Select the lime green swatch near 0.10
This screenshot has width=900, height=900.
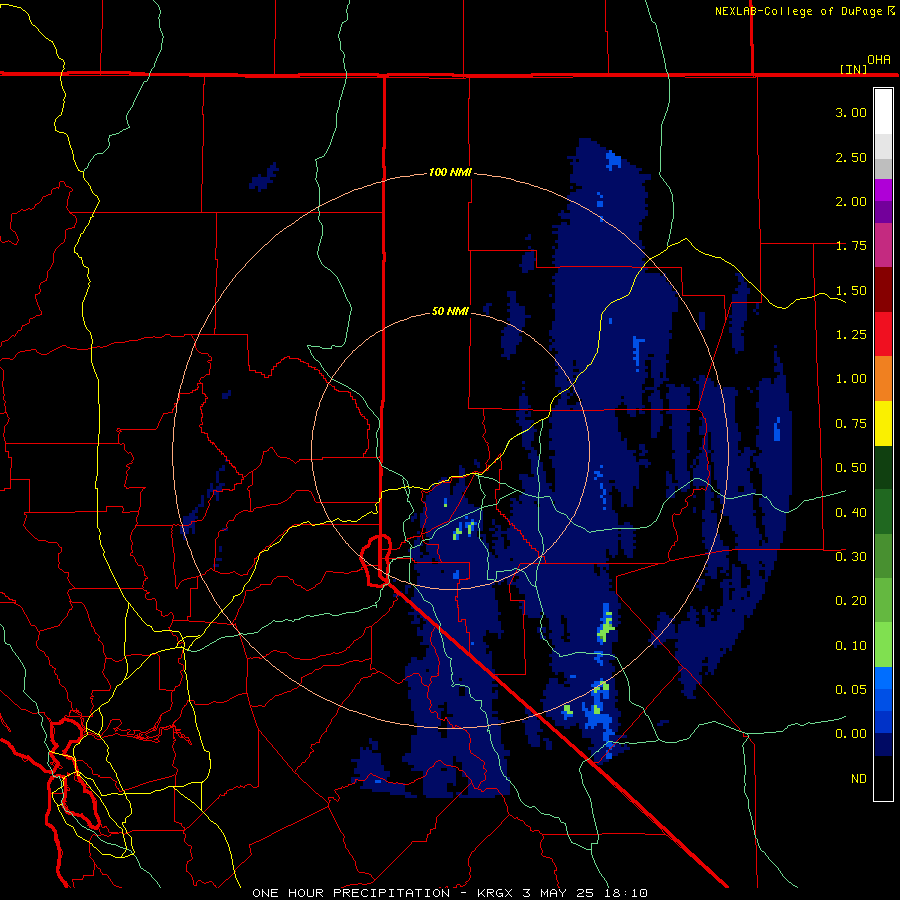[x=883, y=645]
